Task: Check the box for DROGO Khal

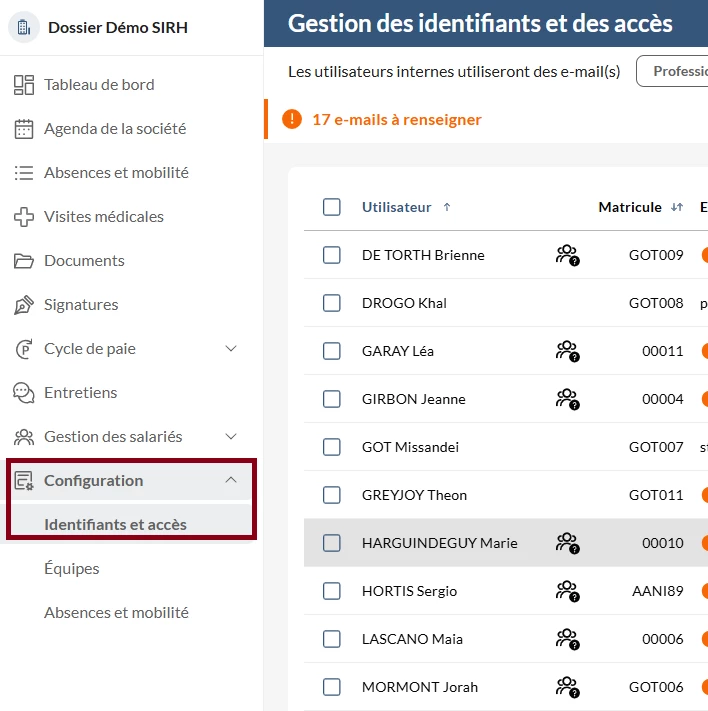Action: (332, 303)
